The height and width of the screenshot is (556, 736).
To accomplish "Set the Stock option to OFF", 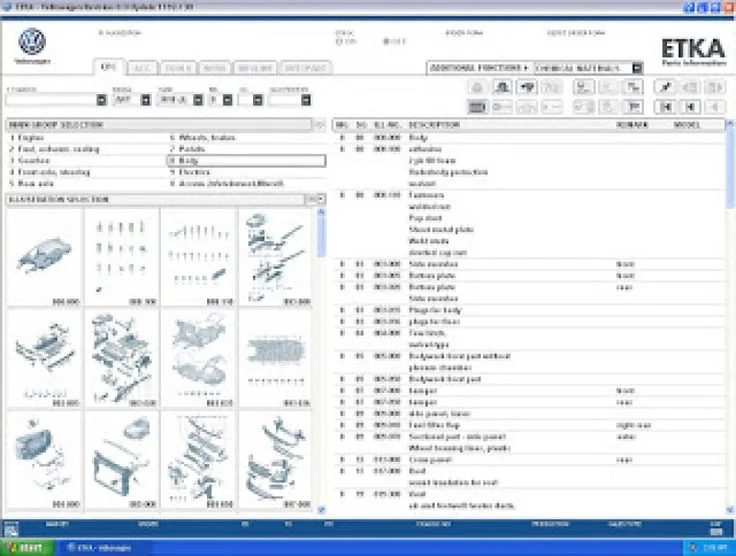I will [387, 42].
